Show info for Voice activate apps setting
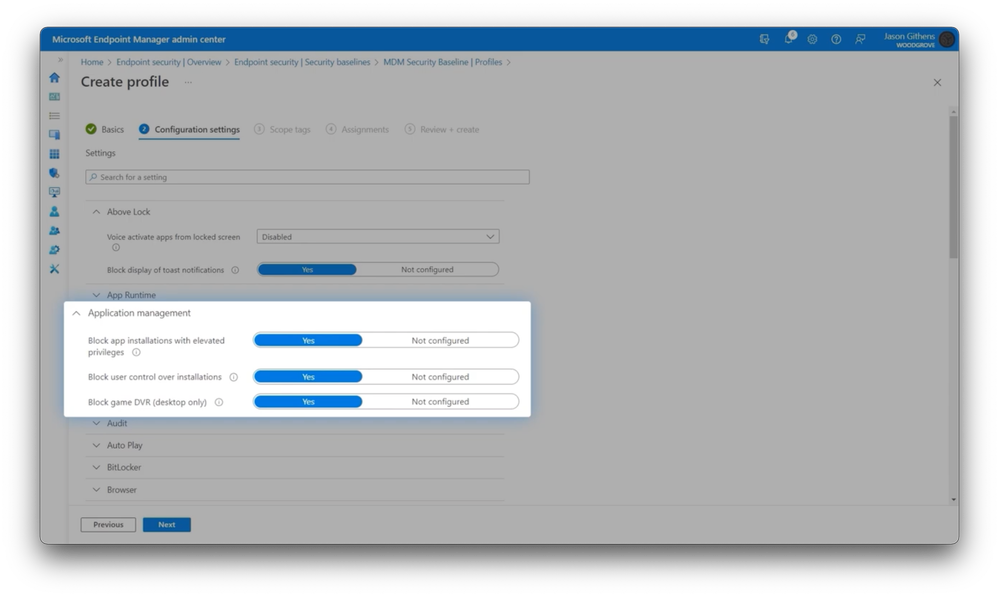The image size is (999, 597). coord(116,247)
